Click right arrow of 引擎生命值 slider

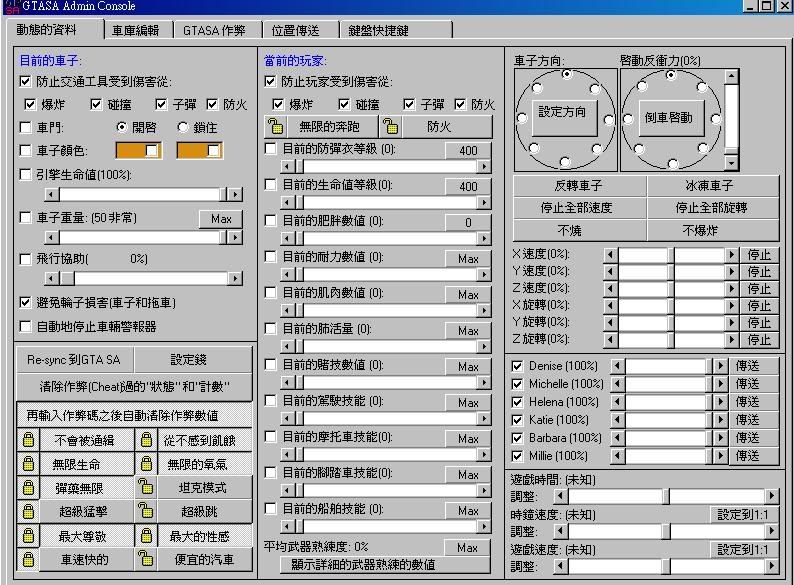[235, 194]
